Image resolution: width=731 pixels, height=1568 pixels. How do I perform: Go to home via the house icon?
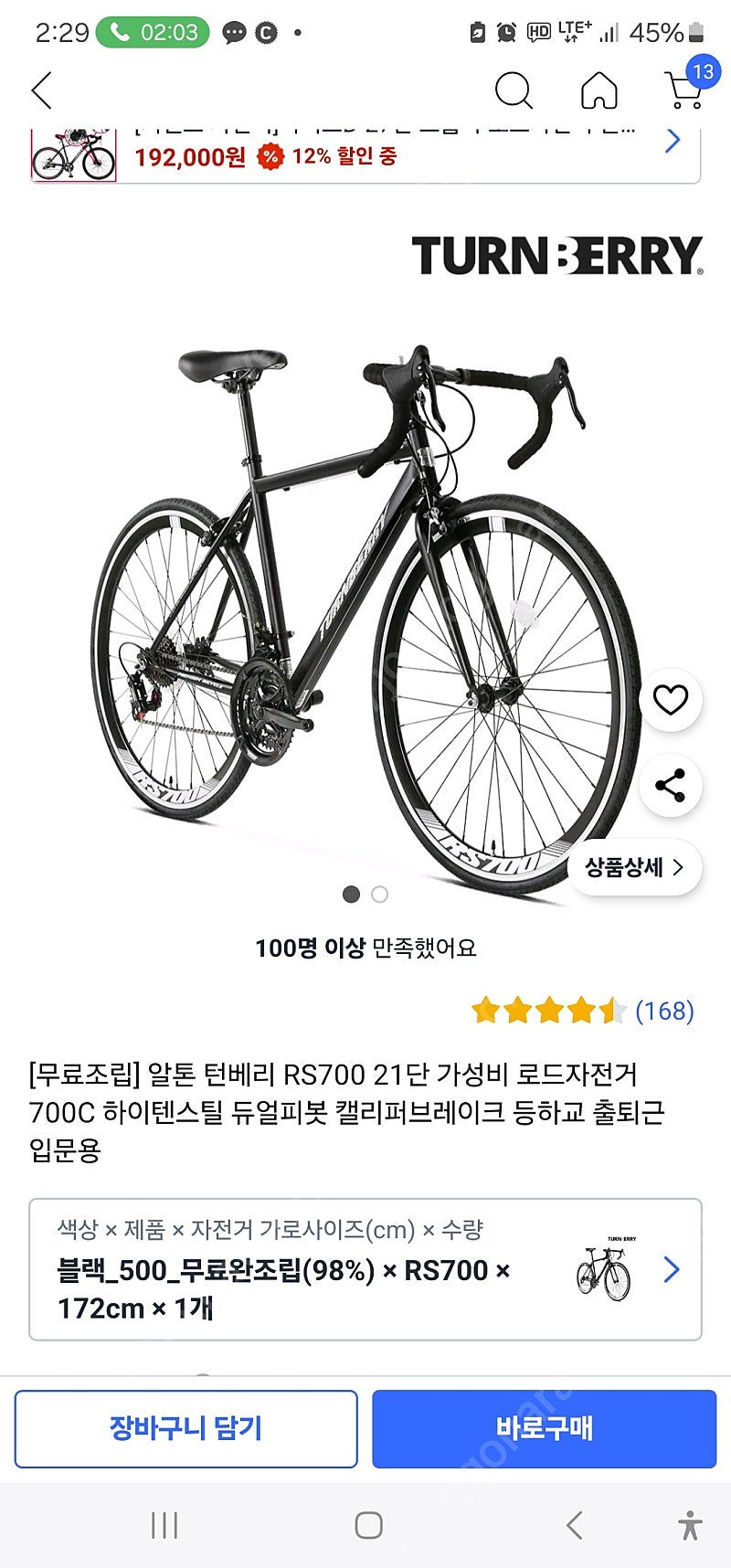(599, 90)
